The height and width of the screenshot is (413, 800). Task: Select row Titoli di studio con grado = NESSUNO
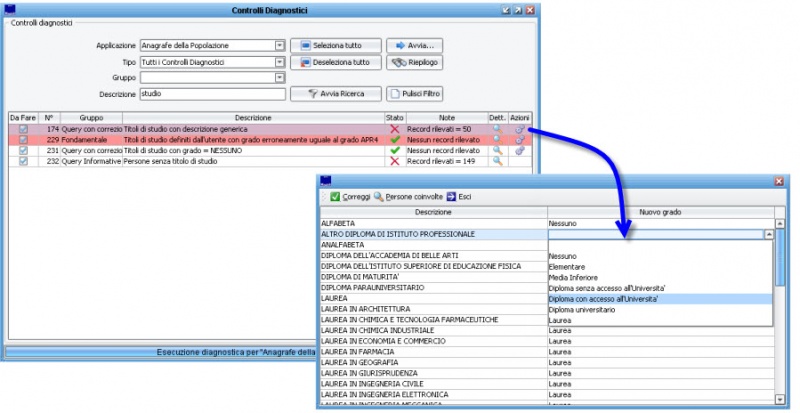pyautogui.click(x=270, y=151)
